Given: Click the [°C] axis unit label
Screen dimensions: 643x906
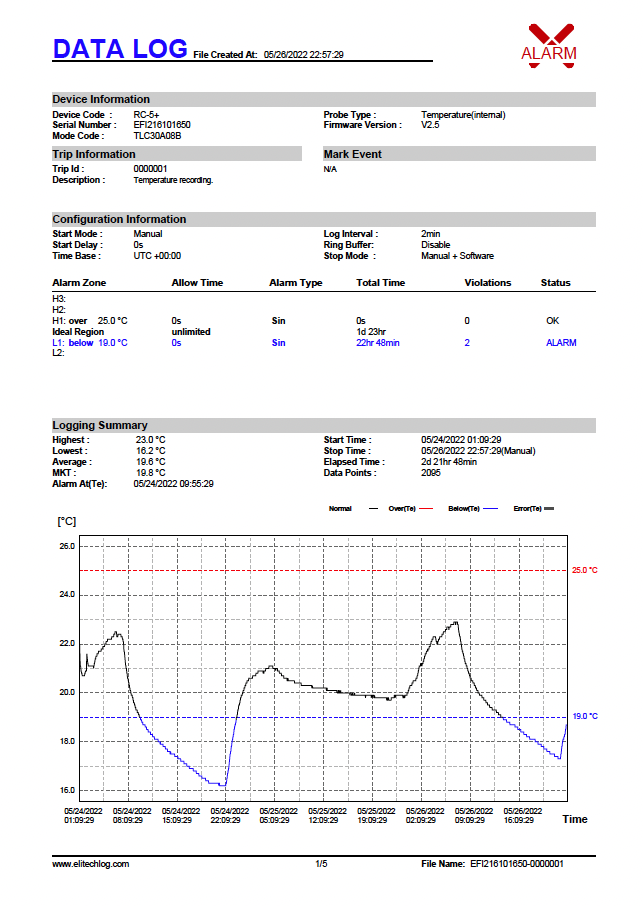Looking at the screenshot, I should click(x=66, y=522).
